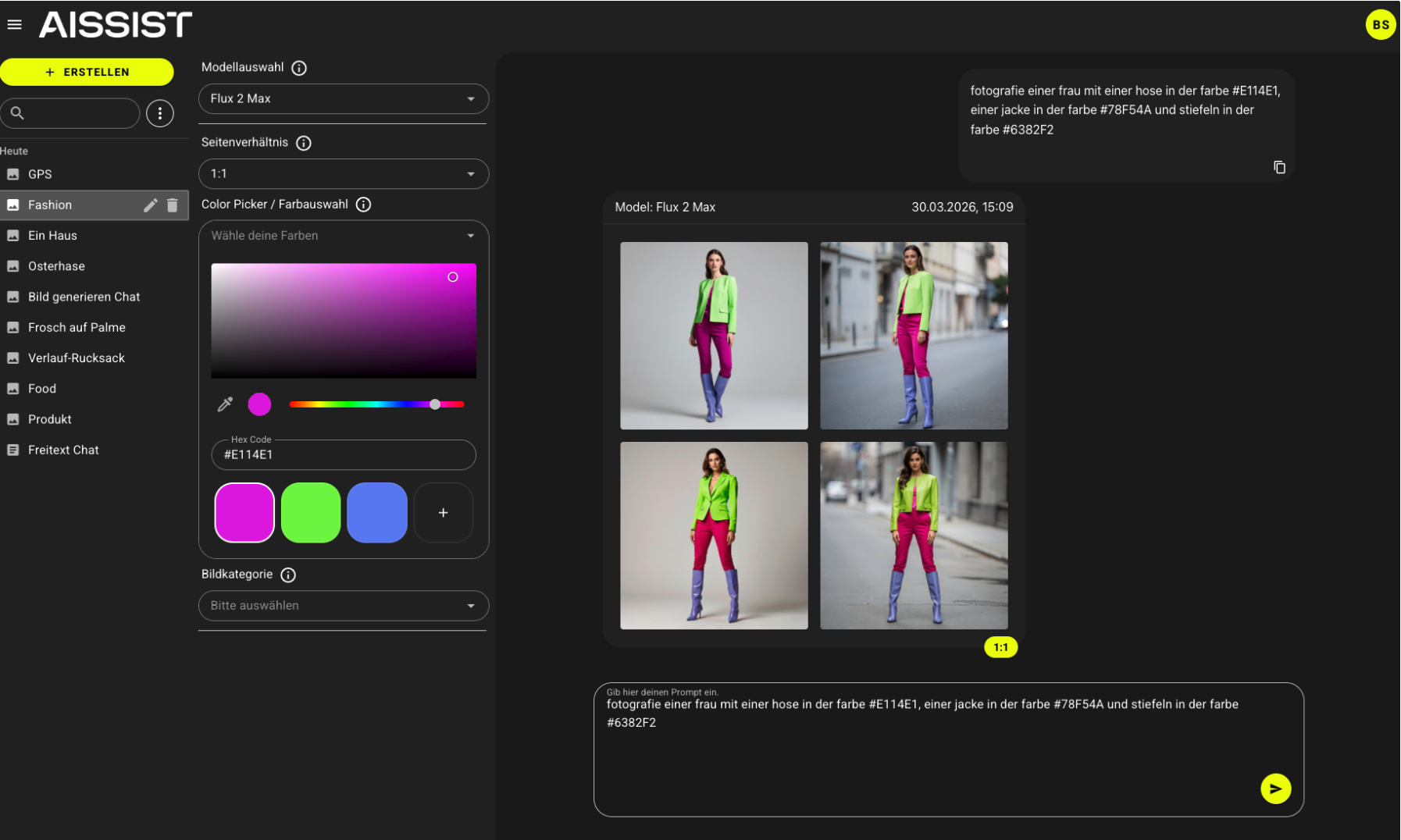Viewport: 1401px width, 840px height.
Task: Click the ERSTELLEN button
Action: click(87, 72)
